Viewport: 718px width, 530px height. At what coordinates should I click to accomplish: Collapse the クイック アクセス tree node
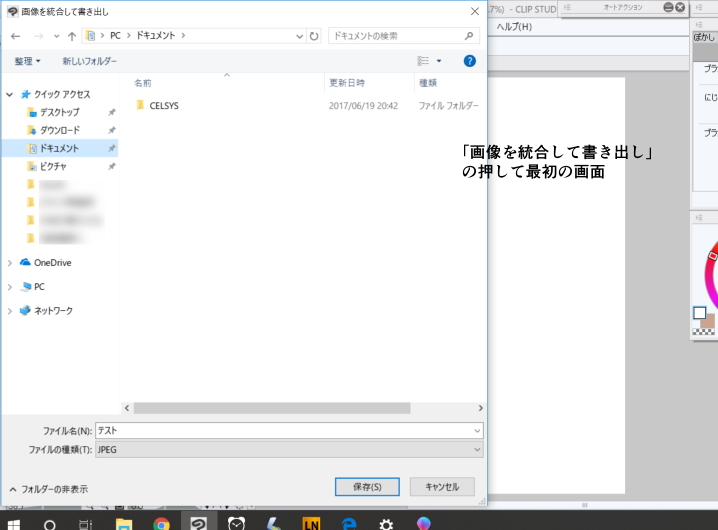(x=10, y=94)
